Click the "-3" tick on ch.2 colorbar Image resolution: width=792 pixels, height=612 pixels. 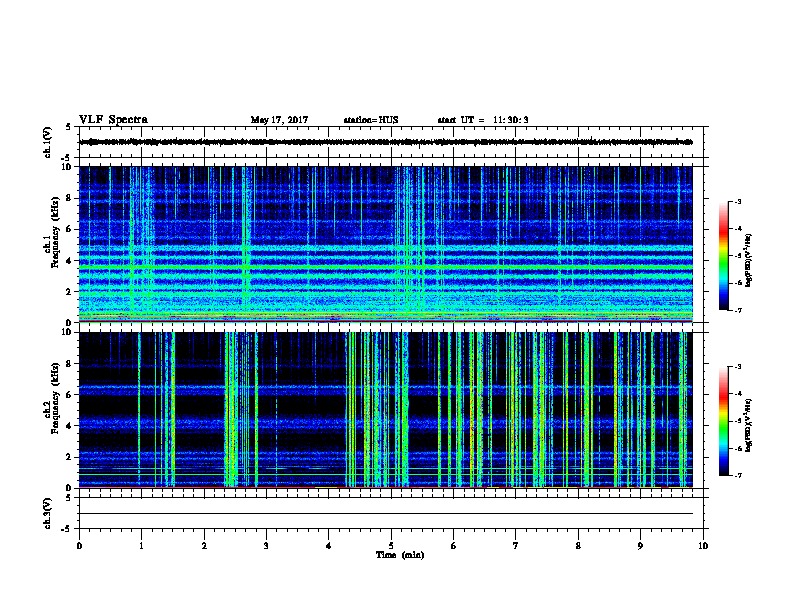point(737,367)
